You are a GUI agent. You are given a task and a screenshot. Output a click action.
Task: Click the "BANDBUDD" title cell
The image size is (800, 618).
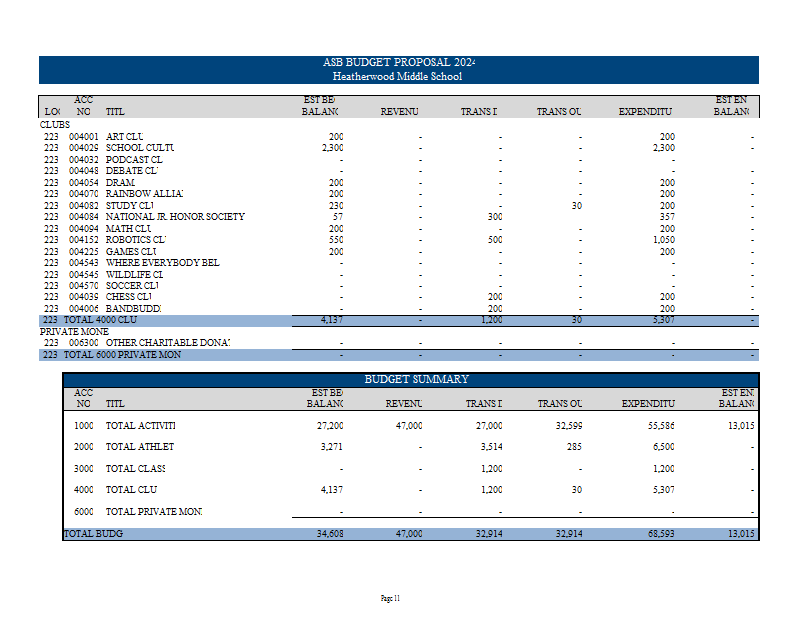point(133,308)
